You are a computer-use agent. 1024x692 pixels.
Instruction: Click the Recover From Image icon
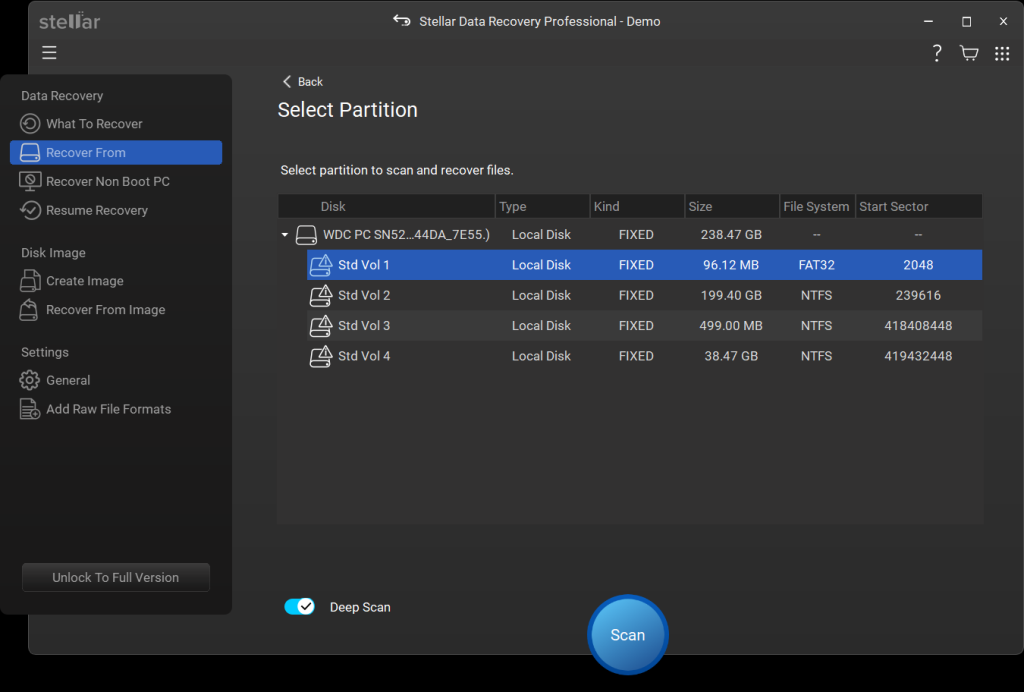pos(29,309)
